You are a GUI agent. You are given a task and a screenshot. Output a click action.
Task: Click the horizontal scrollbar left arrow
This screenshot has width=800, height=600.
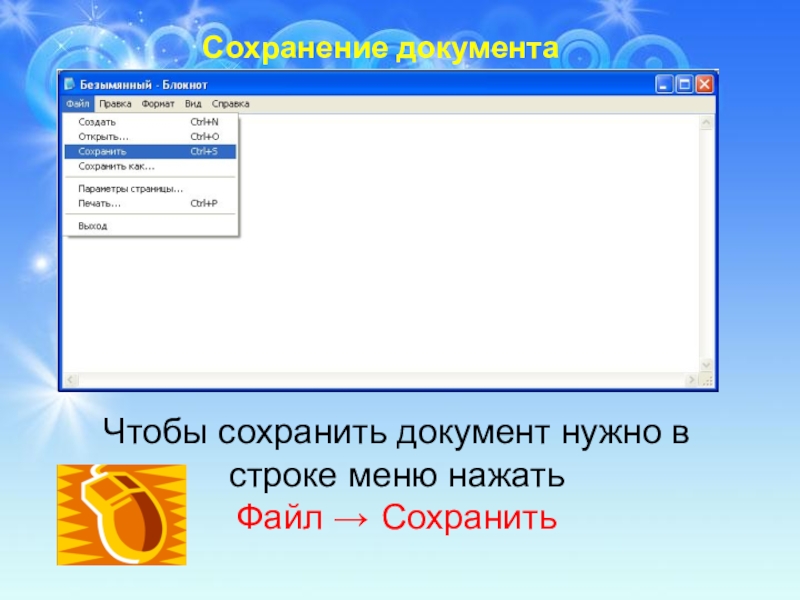click(70, 380)
